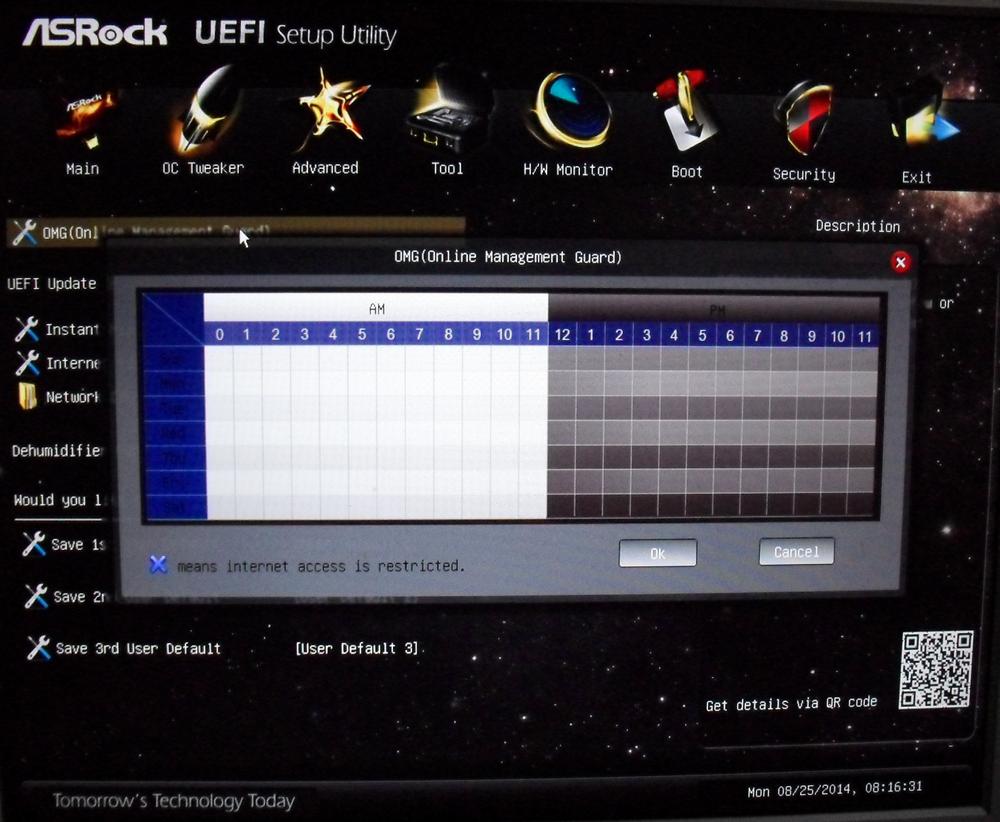
Task: Toggle the Saturday 11 PM schedule cell
Action: pos(862,505)
